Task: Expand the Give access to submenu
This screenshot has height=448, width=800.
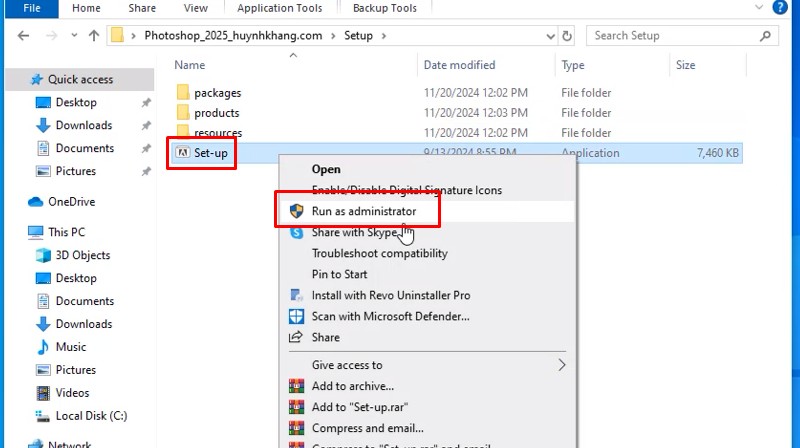Action: [x=562, y=365]
